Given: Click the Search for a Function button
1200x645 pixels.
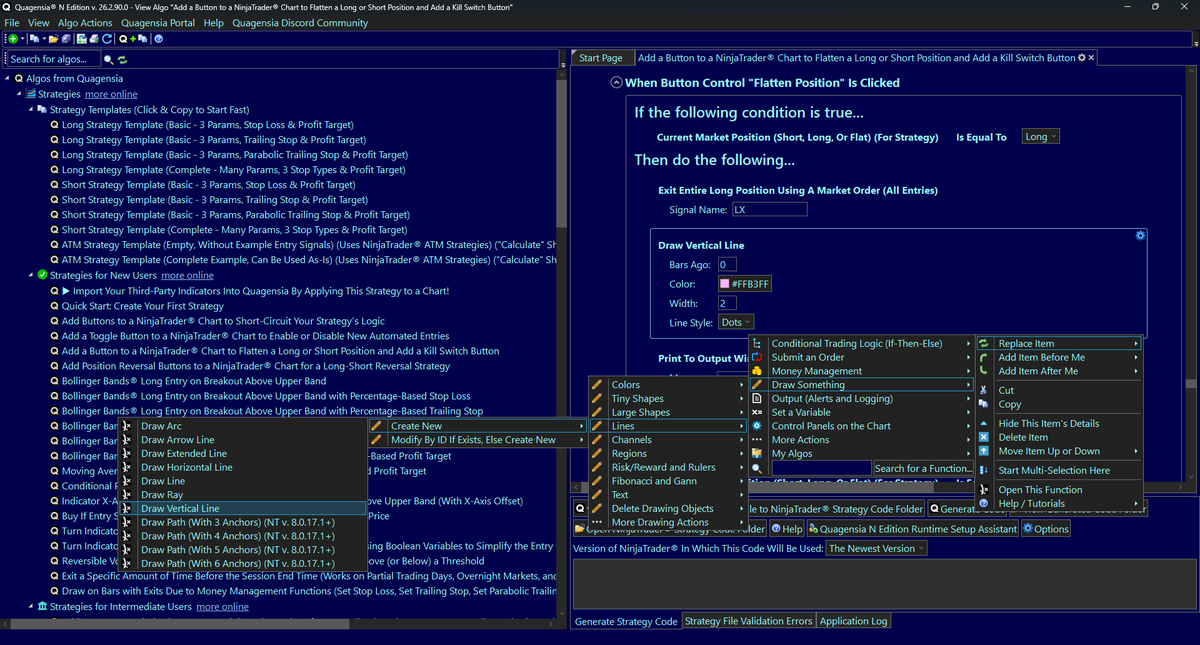Looking at the screenshot, I should [922, 468].
